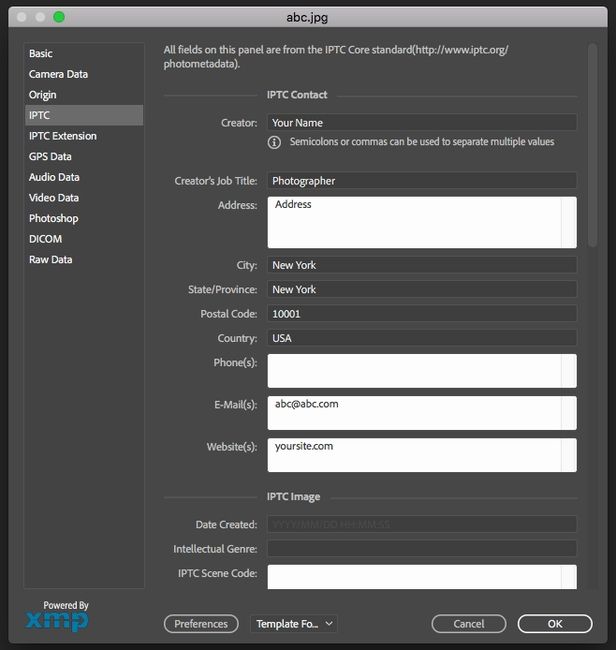
Task: Open the Camera Data section
Action: click(x=58, y=74)
